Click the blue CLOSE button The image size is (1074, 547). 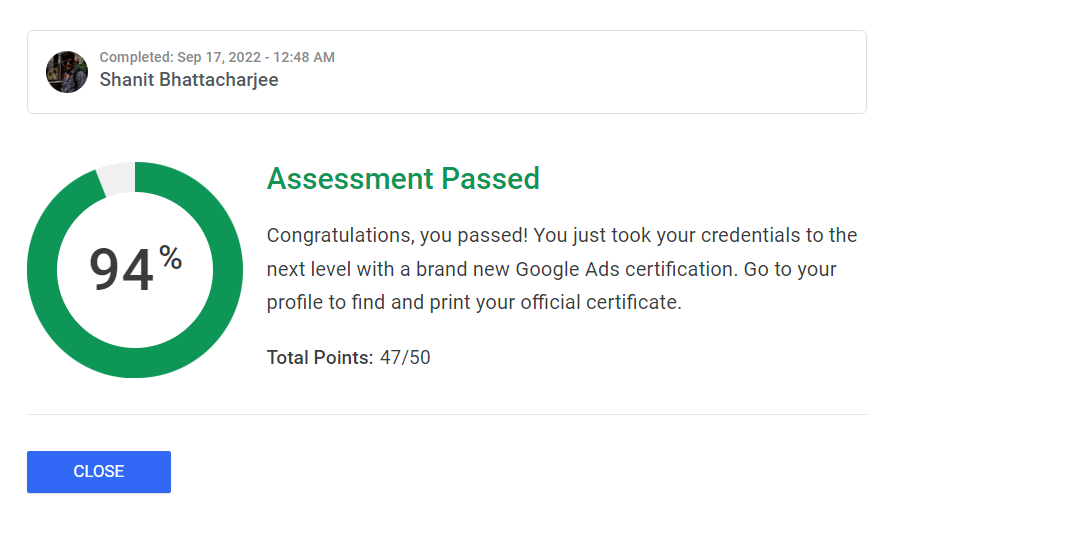tap(99, 472)
